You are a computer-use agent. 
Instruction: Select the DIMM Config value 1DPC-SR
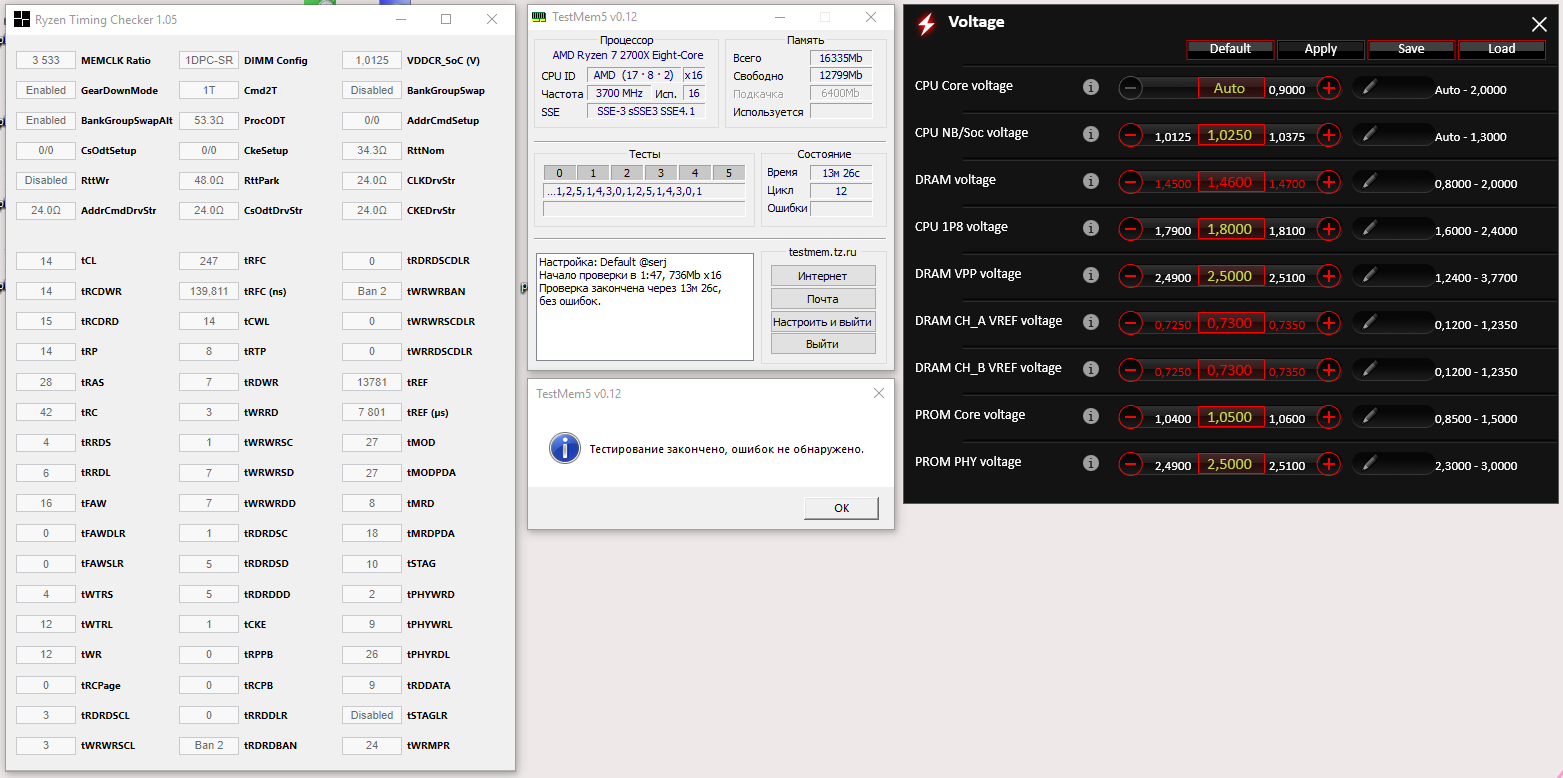point(209,60)
